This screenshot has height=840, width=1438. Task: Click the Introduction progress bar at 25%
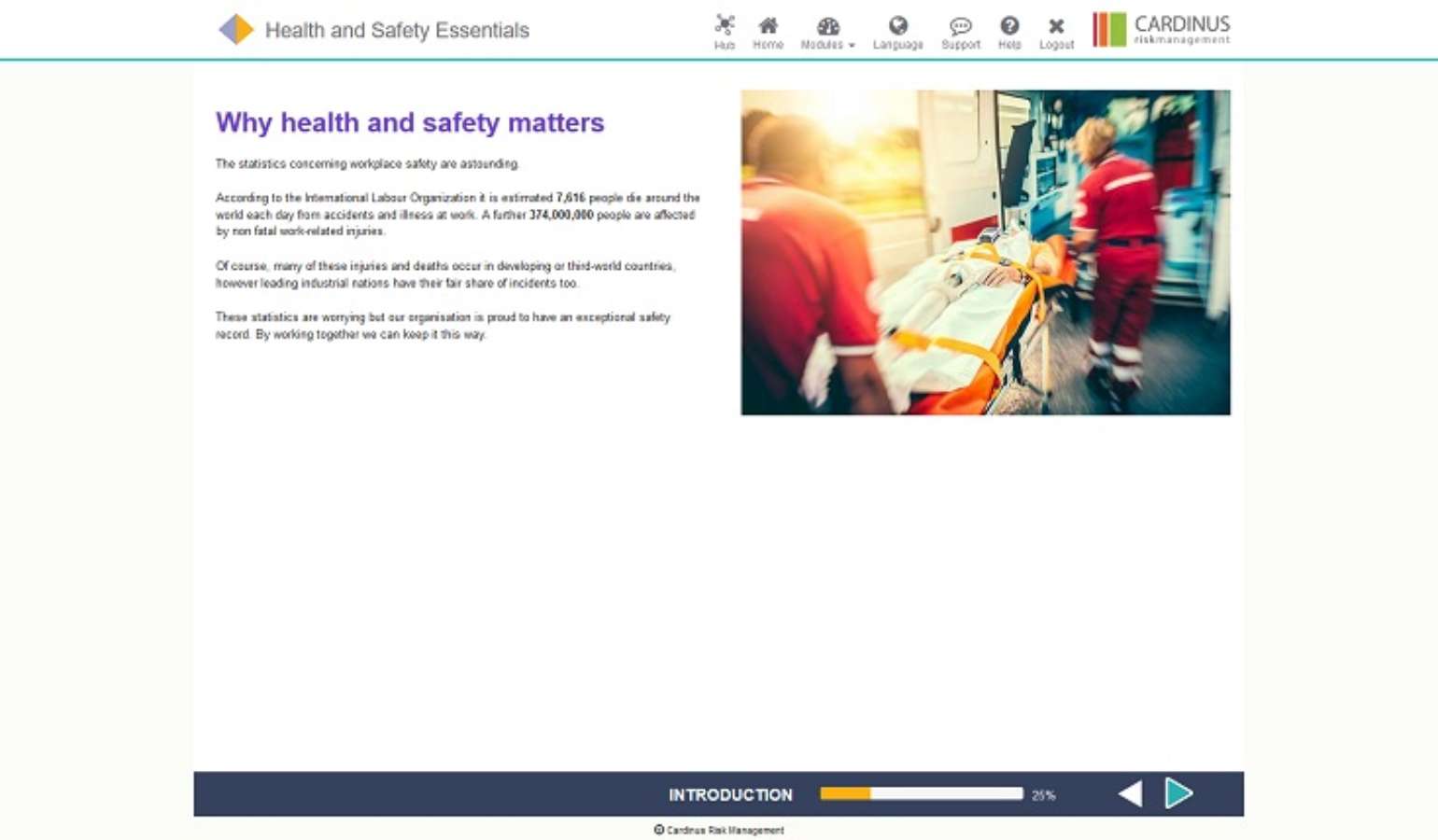pos(920,793)
